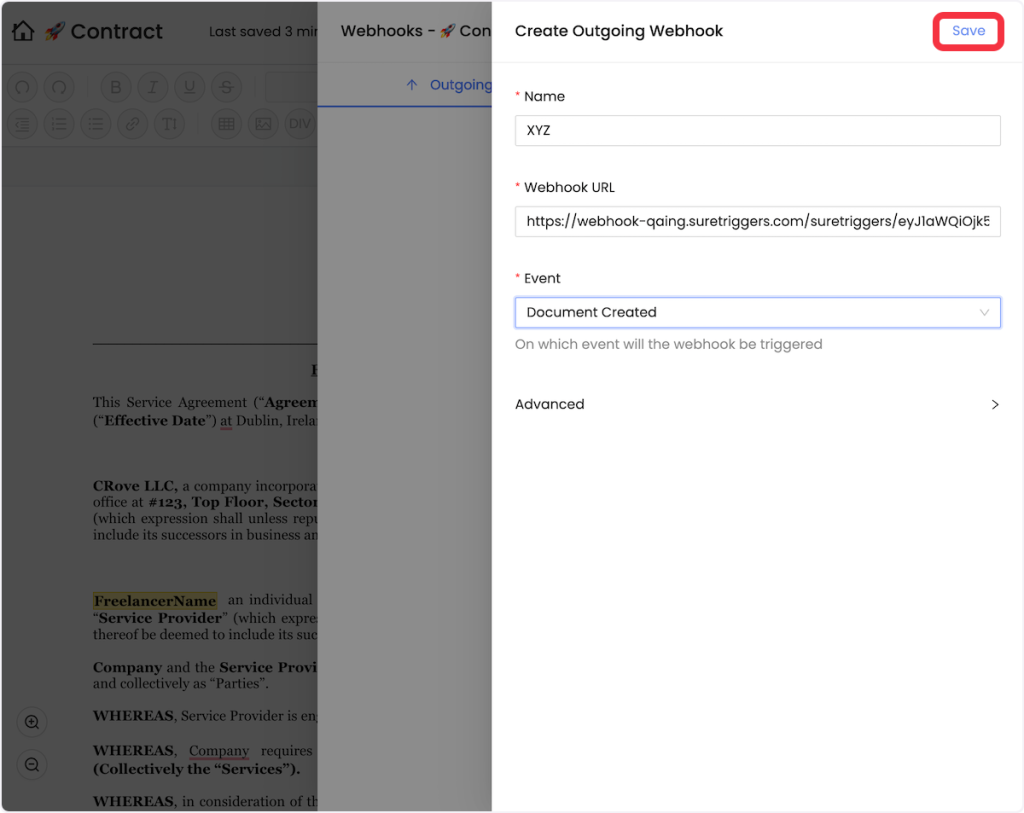Image resolution: width=1024 pixels, height=813 pixels.
Task: Open the Event dropdown showing Document Created
Action: pos(757,312)
